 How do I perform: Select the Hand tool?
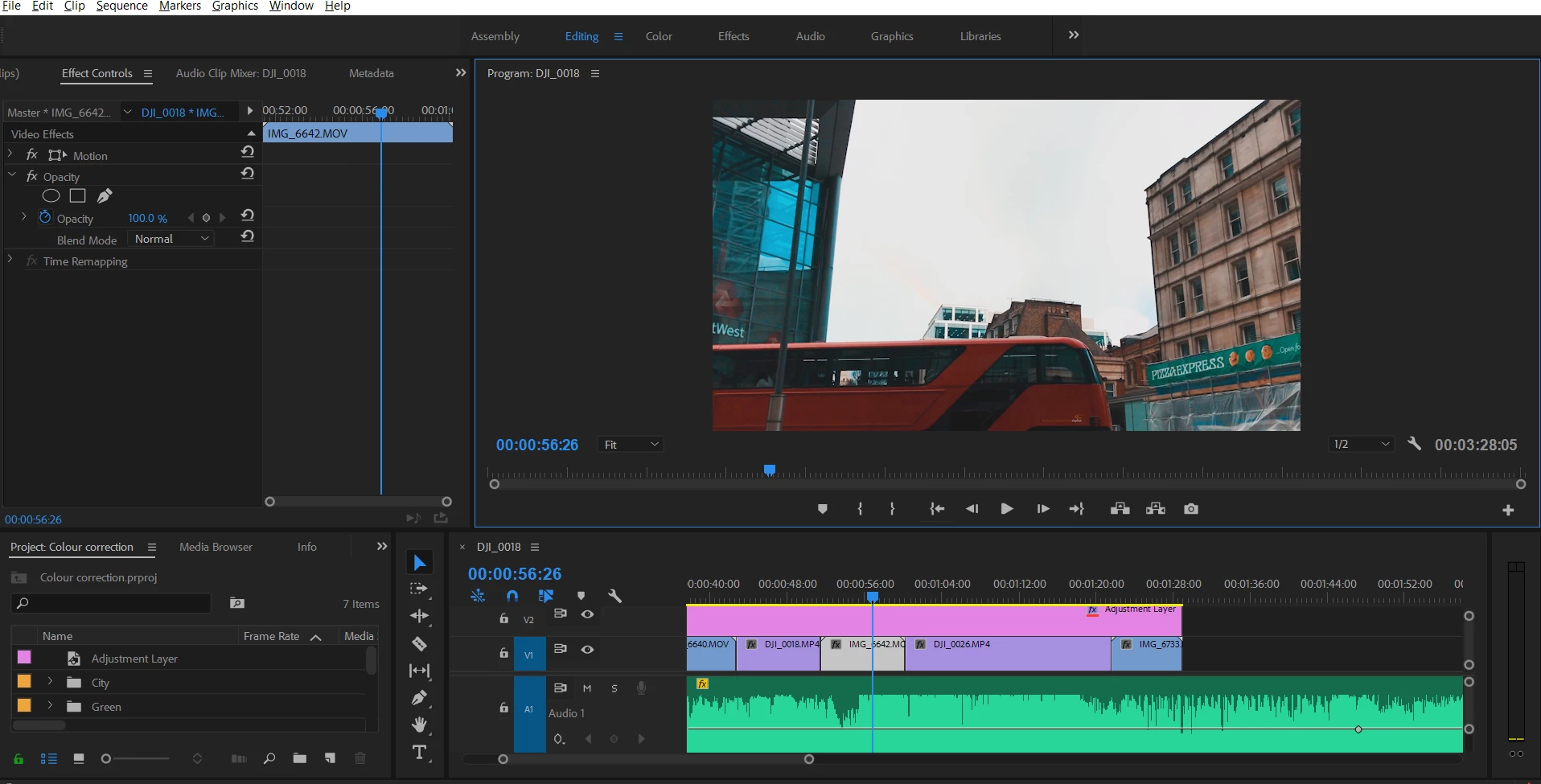click(x=419, y=725)
